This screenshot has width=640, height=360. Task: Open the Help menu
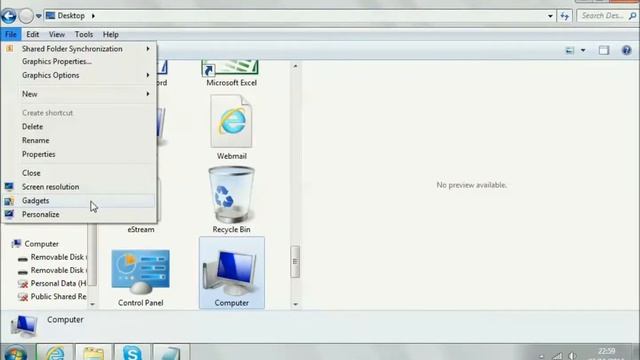click(111, 34)
